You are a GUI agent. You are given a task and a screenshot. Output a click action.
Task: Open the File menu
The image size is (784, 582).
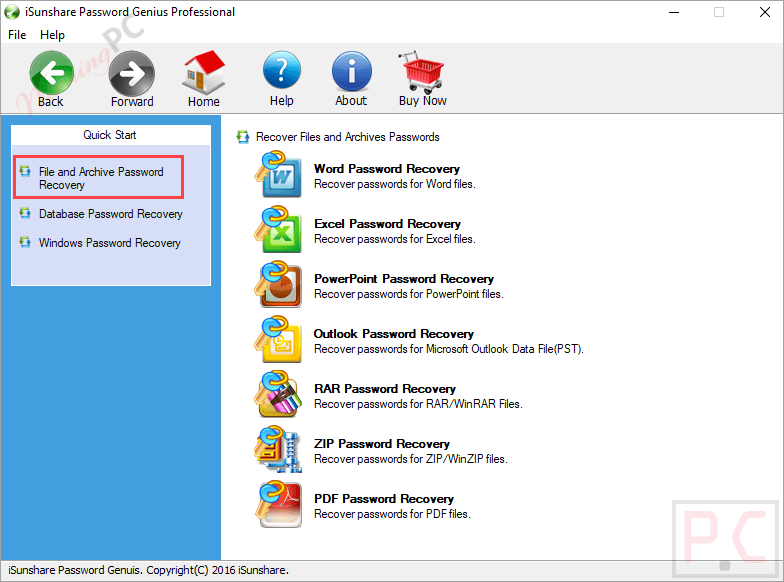(17, 35)
